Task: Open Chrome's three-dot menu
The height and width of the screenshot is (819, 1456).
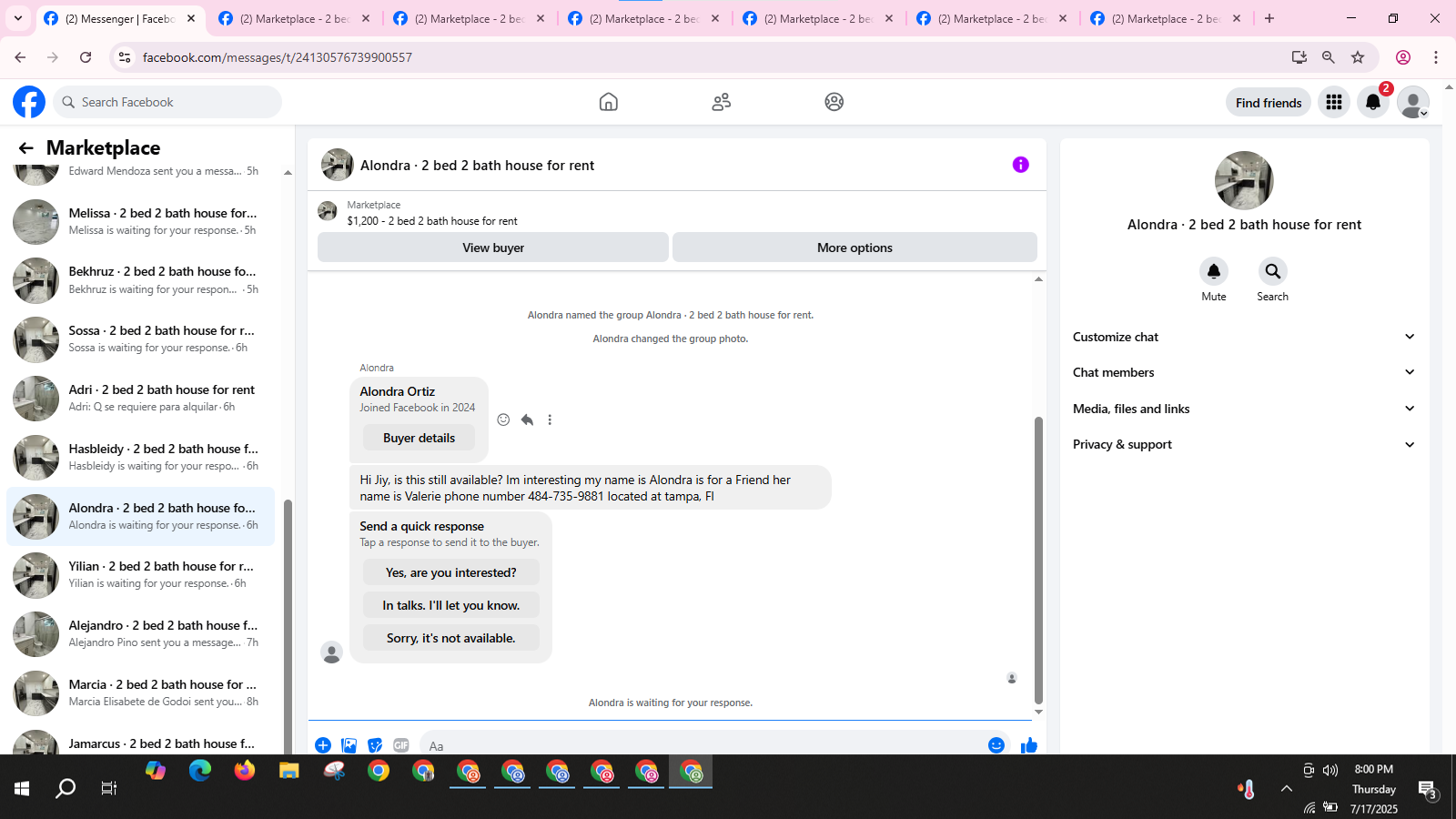Action: (1436, 57)
